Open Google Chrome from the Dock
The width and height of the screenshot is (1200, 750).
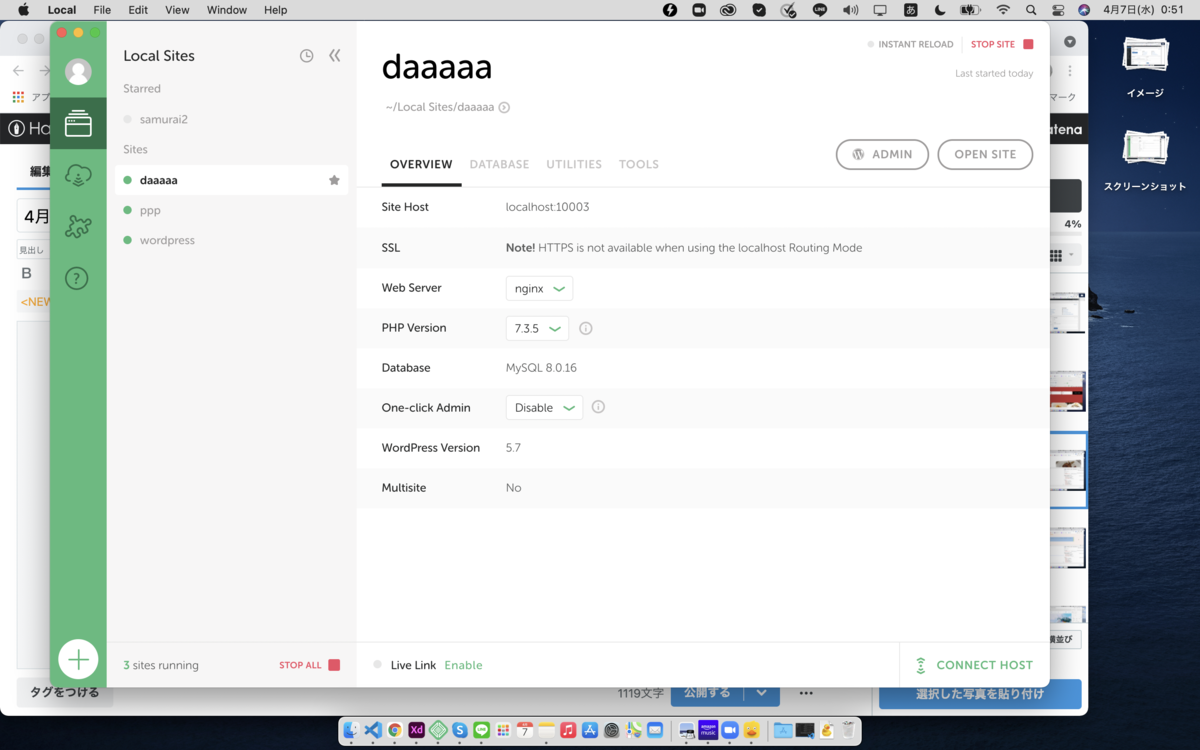point(395,731)
